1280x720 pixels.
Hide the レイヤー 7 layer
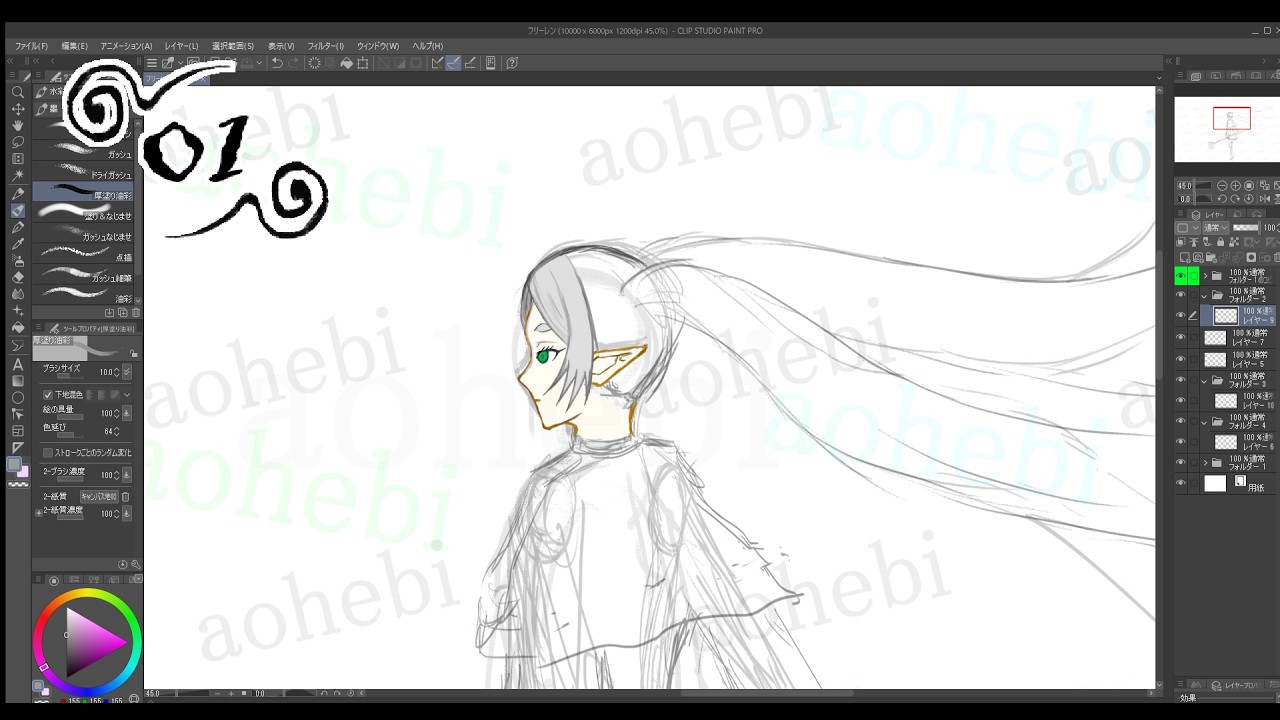click(1181, 338)
